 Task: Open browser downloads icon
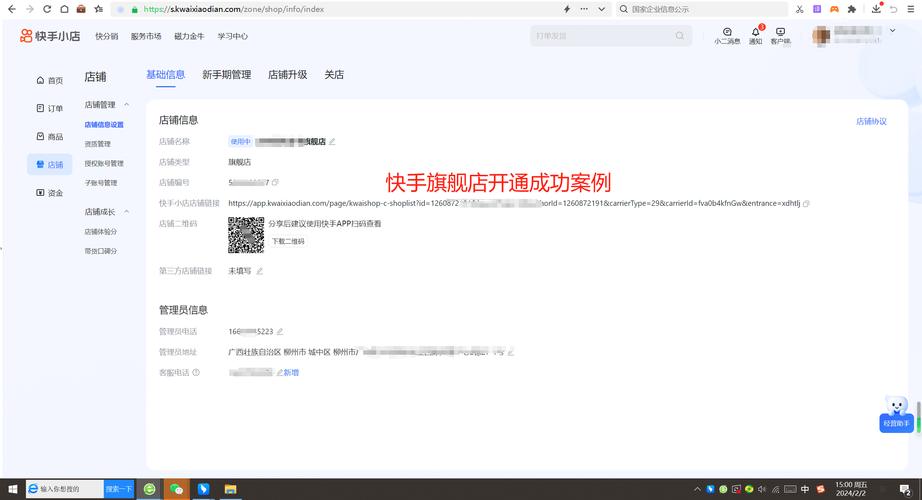(876, 9)
